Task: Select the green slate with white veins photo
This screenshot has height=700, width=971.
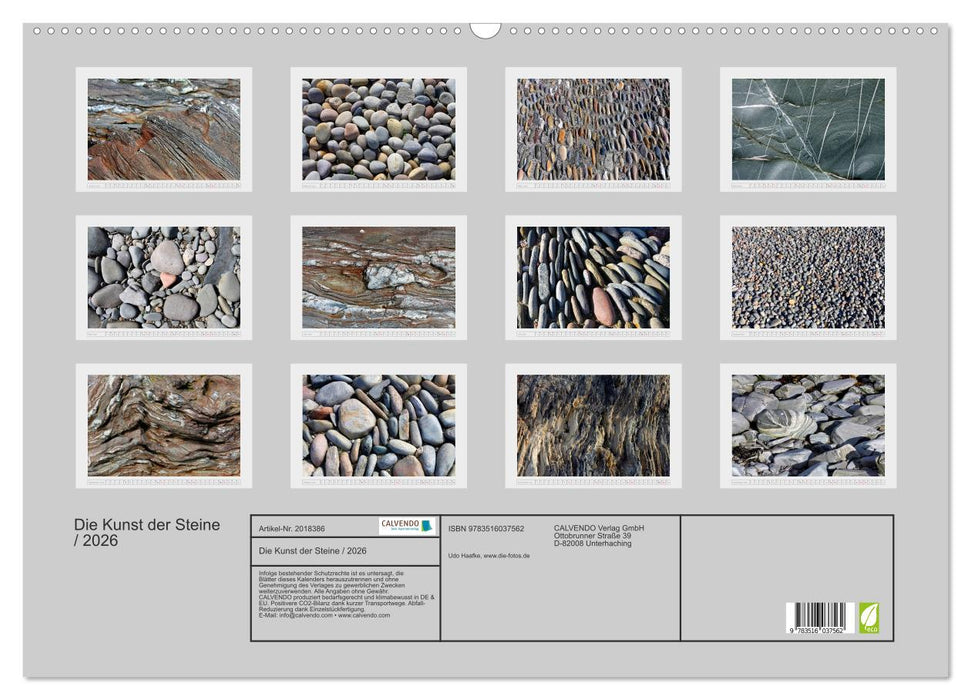Action: pyautogui.click(x=808, y=129)
